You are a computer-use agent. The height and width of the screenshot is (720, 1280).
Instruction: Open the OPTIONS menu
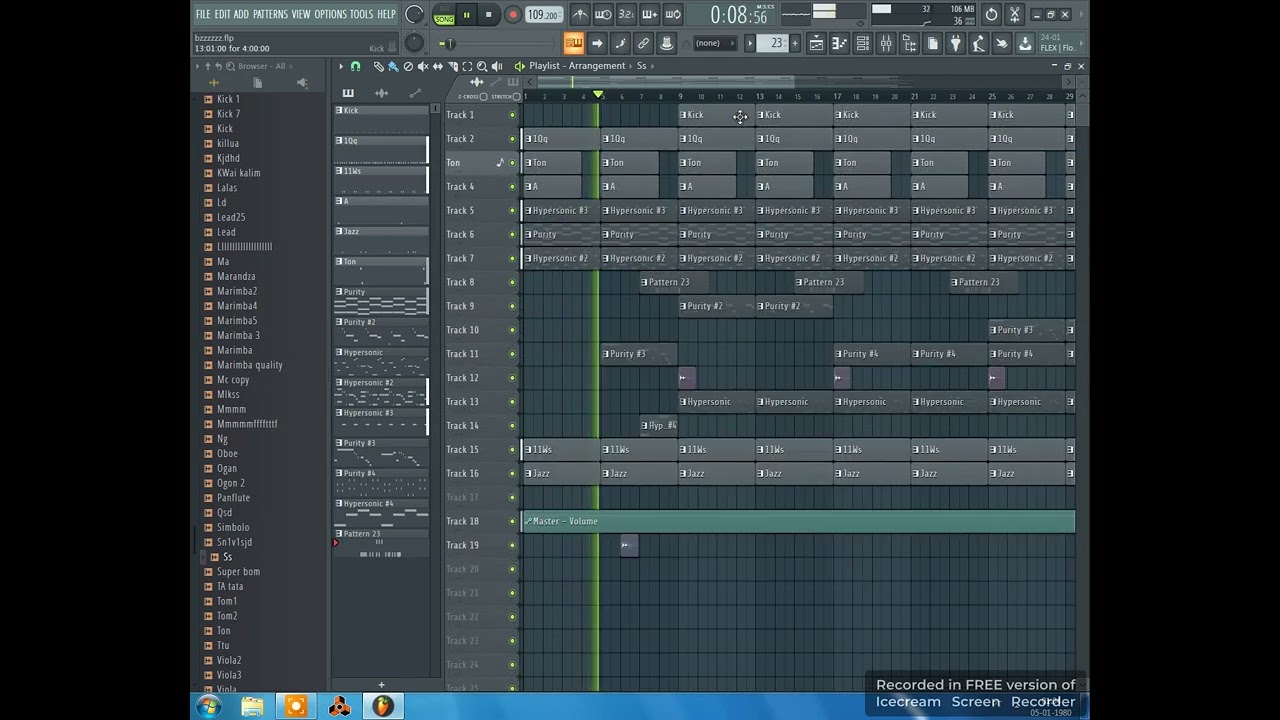pyautogui.click(x=330, y=14)
